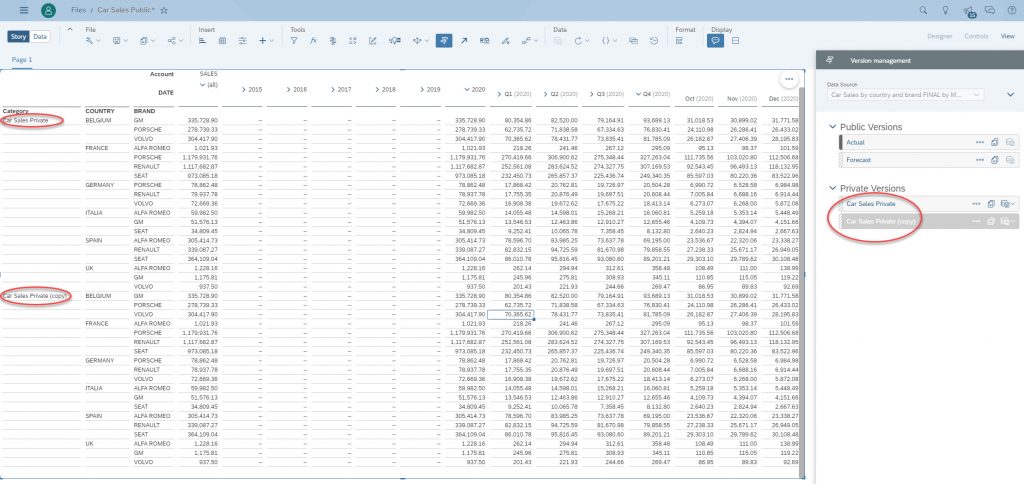Image resolution: width=1024 pixels, height=484 pixels.
Task: Open more options for Forecast version
Action: click(x=980, y=159)
